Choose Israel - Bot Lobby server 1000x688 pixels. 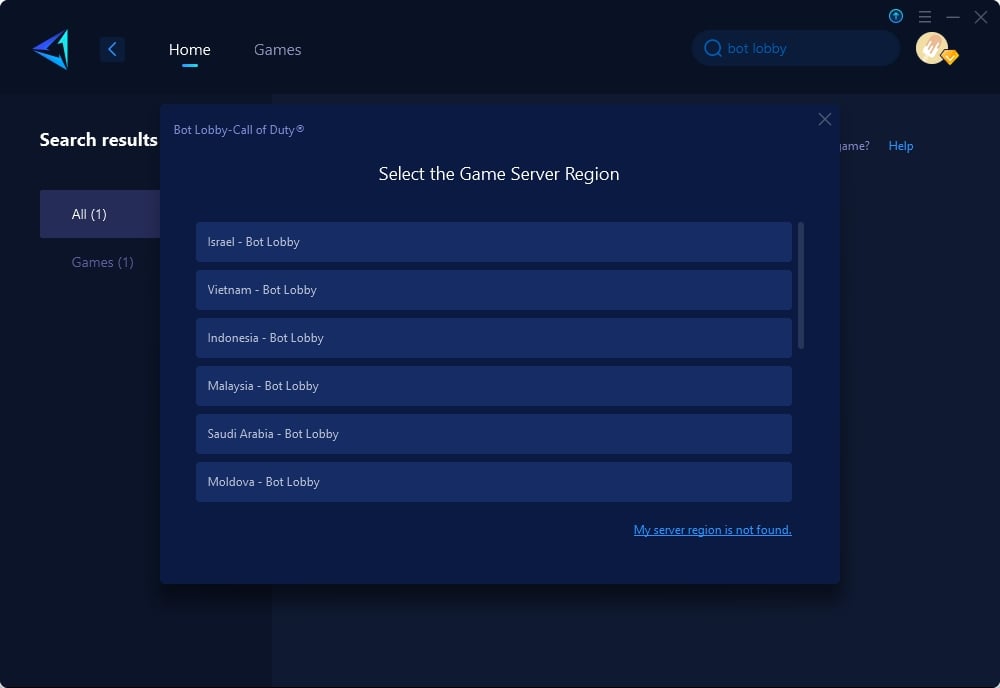tap(494, 242)
